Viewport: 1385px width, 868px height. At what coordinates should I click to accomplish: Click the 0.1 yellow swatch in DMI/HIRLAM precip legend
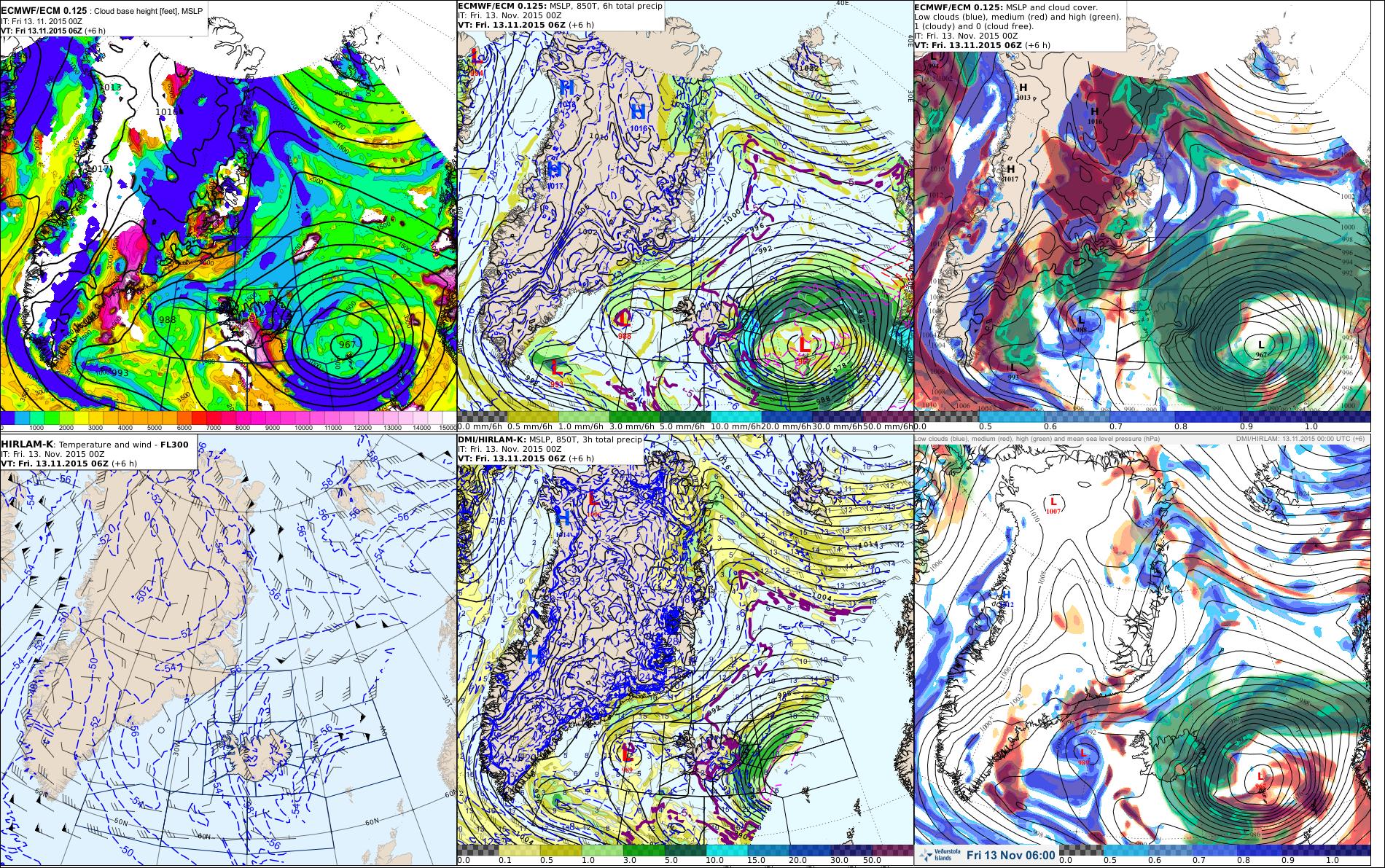519,851
